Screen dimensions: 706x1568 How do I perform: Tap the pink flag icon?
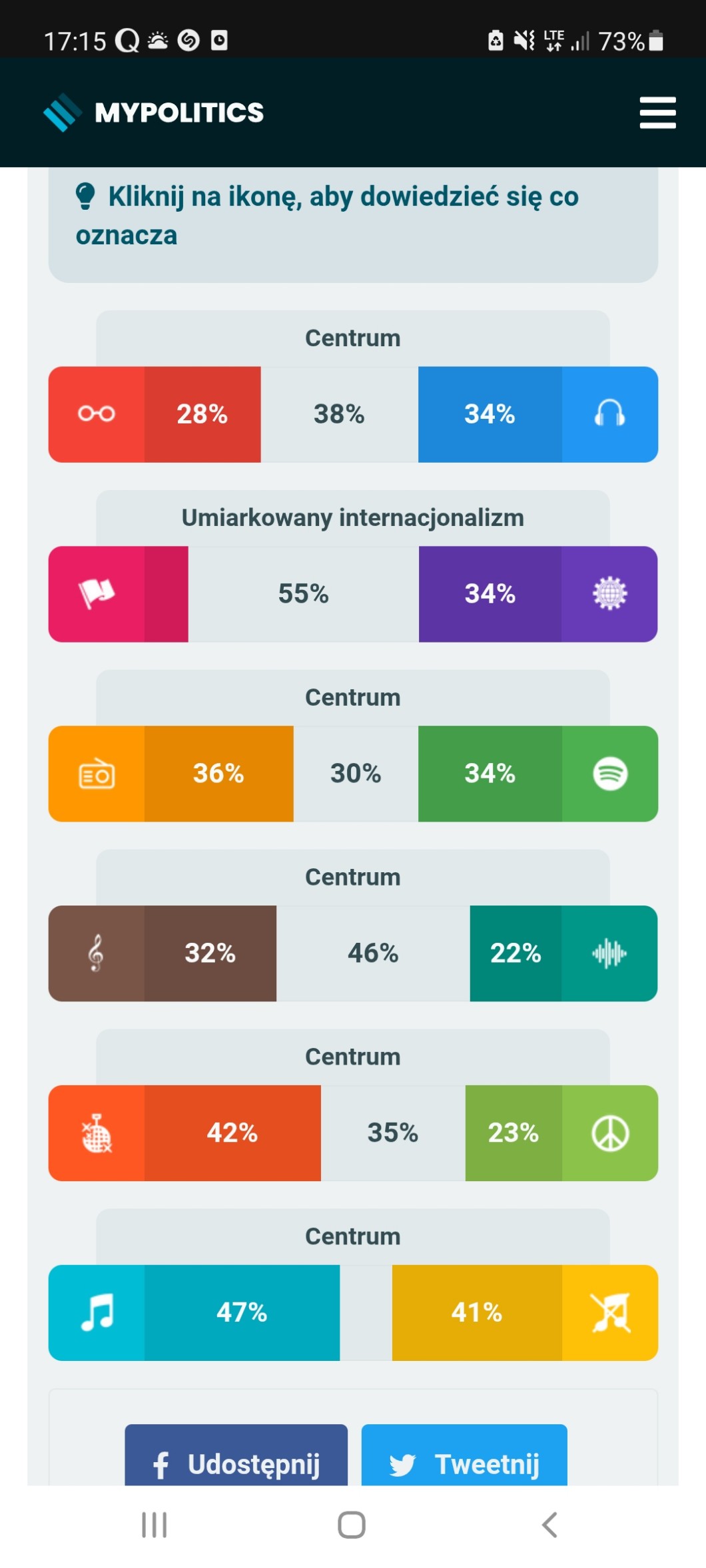(97, 594)
